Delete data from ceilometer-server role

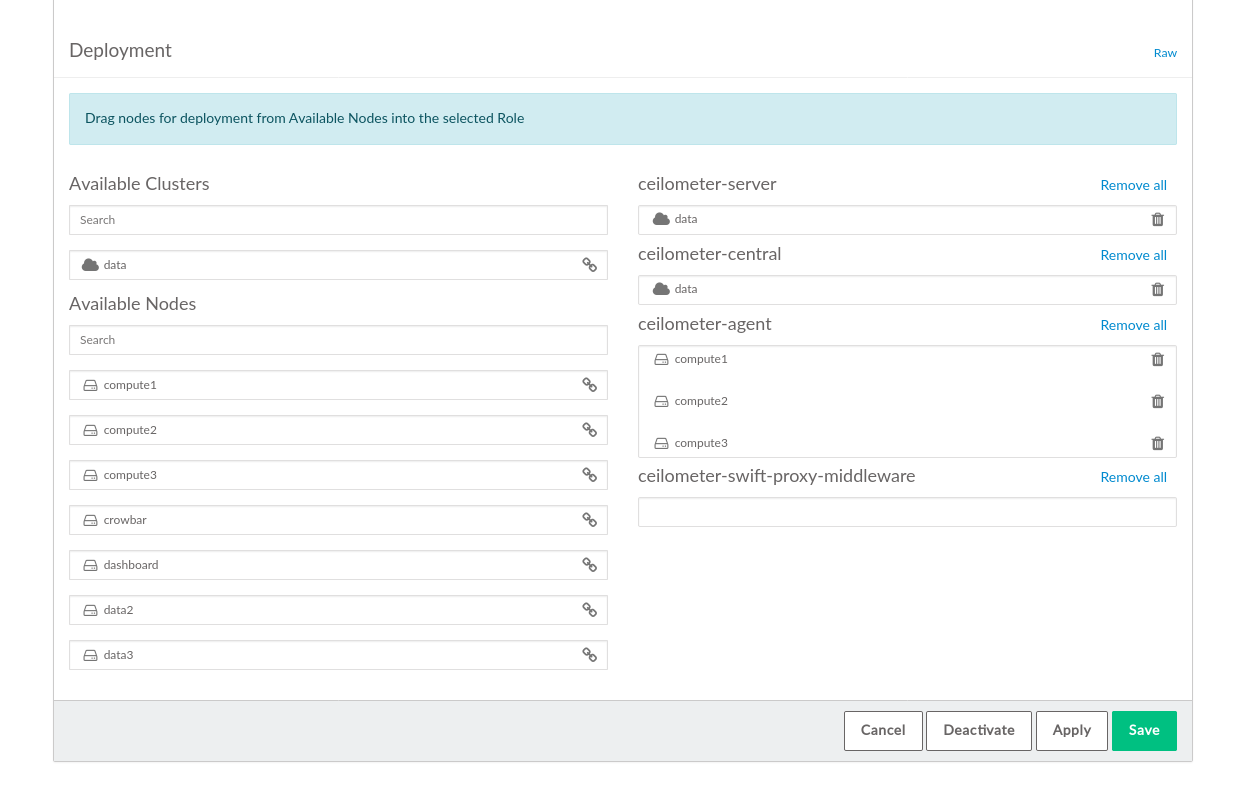[1157, 220]
